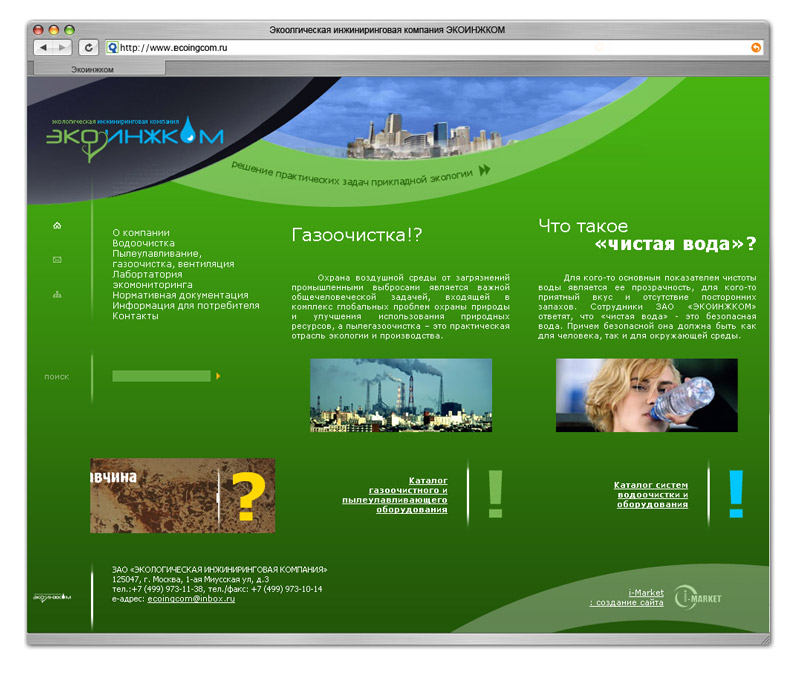Follow the ecoingcom@inbox.ru email link

coord(191,599)
